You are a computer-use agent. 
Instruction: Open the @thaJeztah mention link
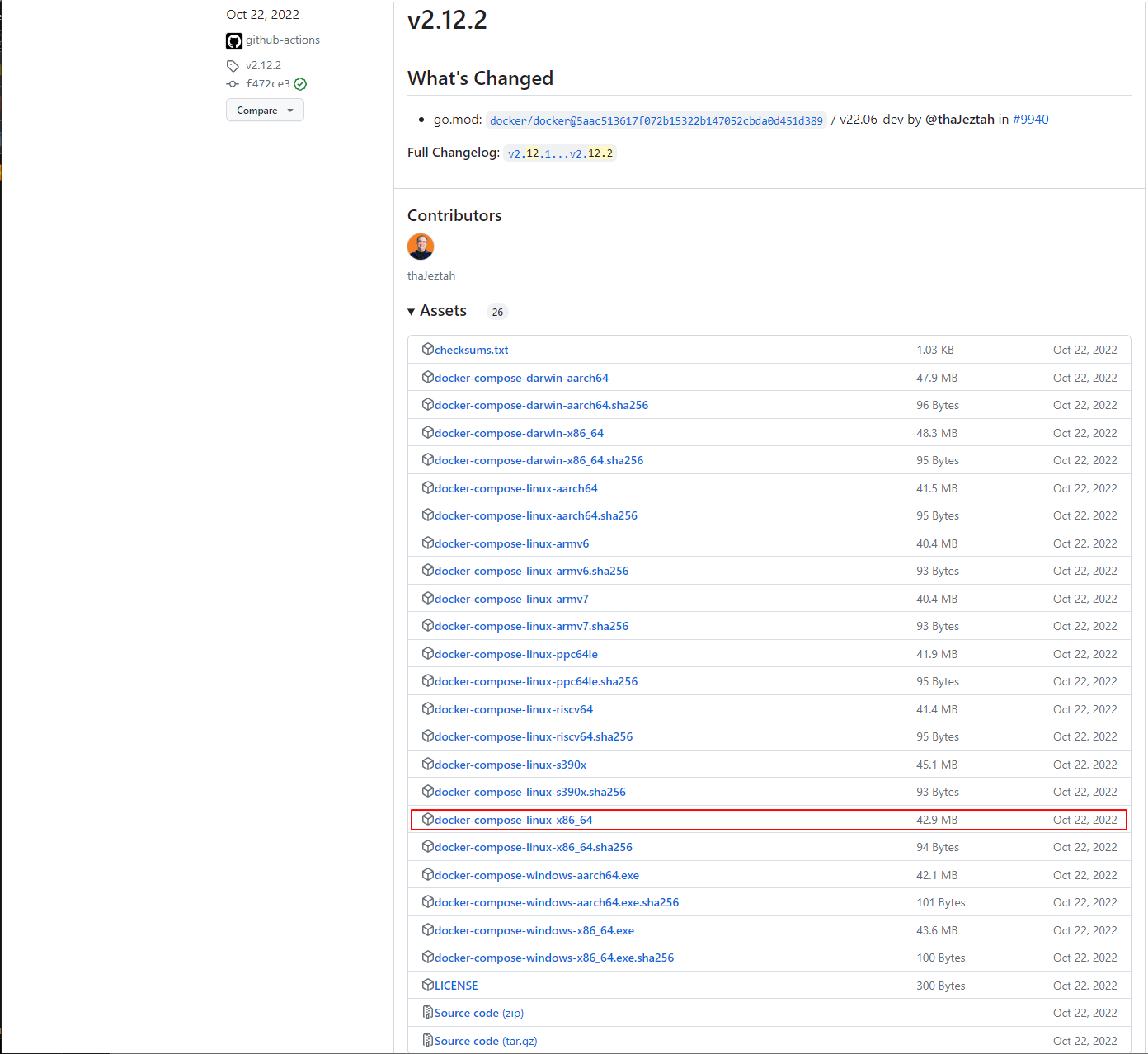(960, 120)
